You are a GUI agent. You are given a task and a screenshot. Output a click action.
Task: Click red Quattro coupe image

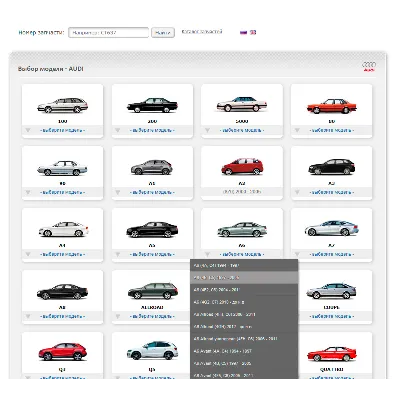point(332,354)
